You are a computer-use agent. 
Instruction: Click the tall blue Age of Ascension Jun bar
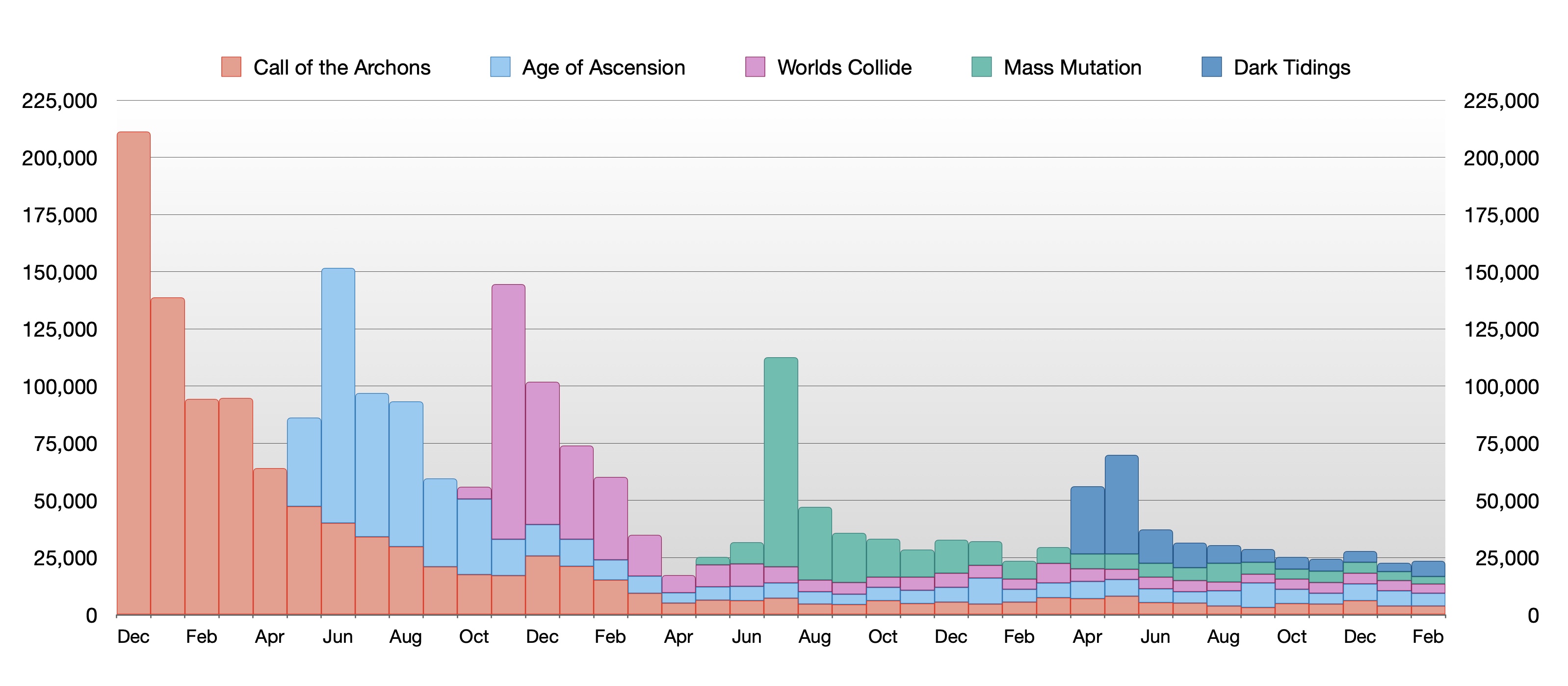tap(338, 396)
